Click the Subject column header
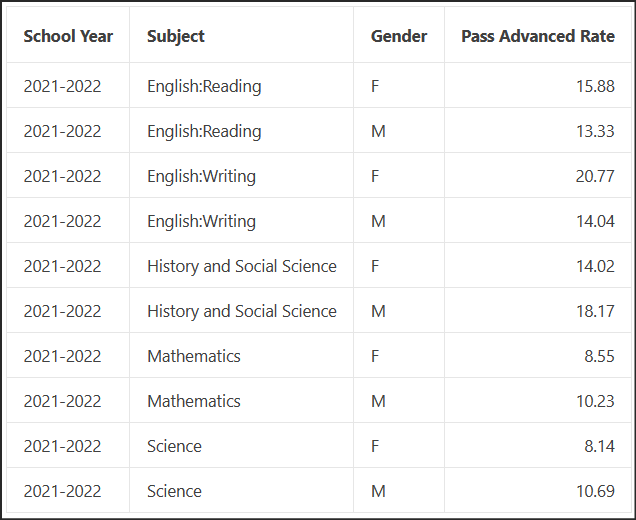This screenshot has height=520, width=636. coord(176,36)
